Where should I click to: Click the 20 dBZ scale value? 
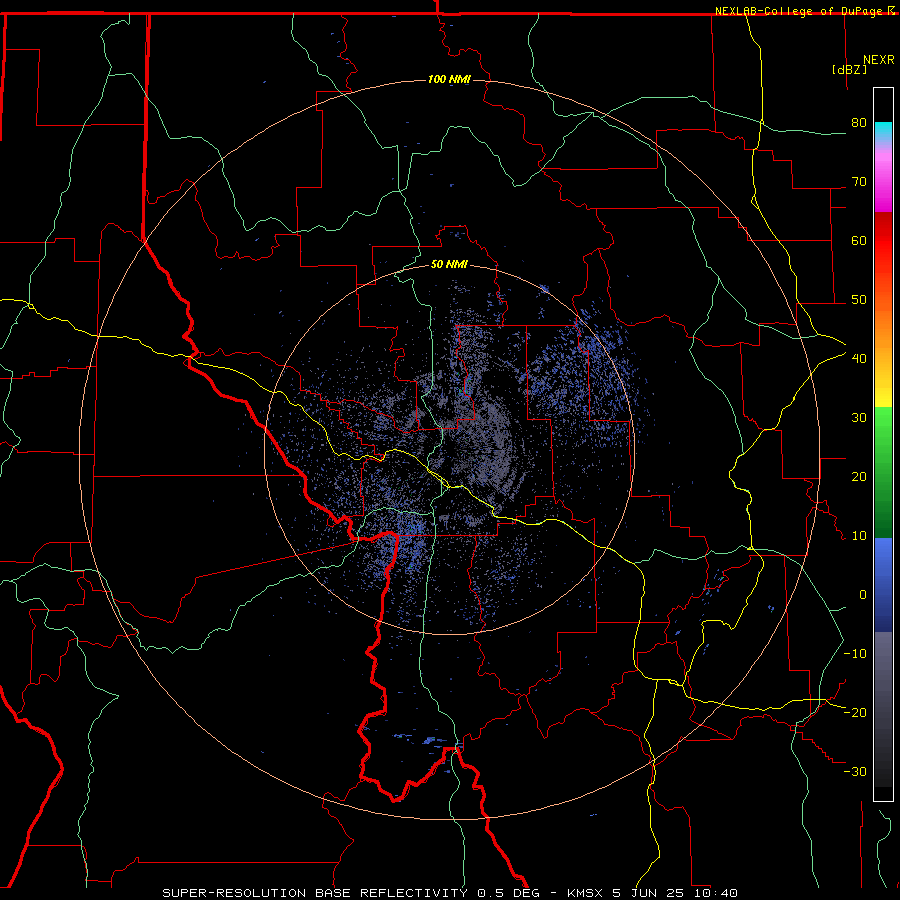point(859,476)
